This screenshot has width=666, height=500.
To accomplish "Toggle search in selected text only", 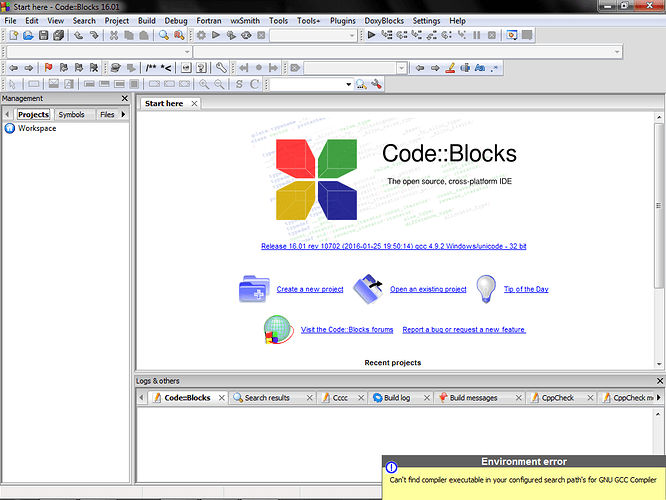I will tap(465, 68).
